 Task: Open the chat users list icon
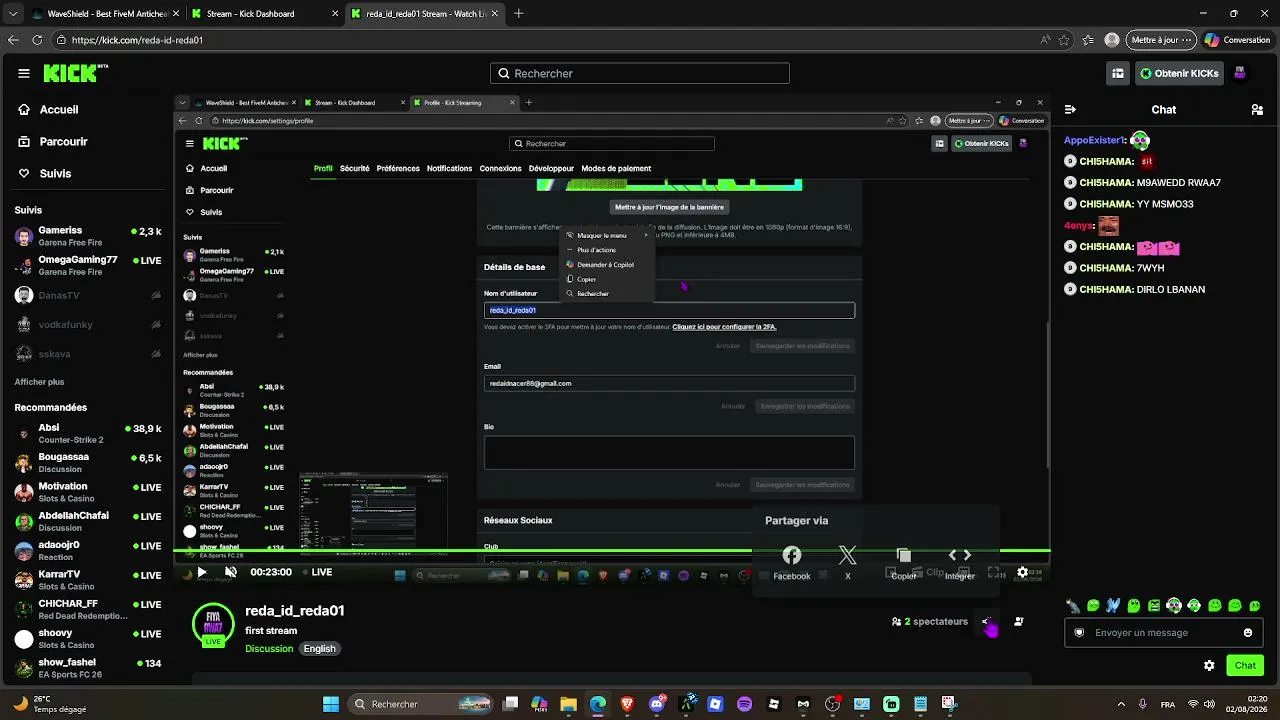[x=1257, y=110]
